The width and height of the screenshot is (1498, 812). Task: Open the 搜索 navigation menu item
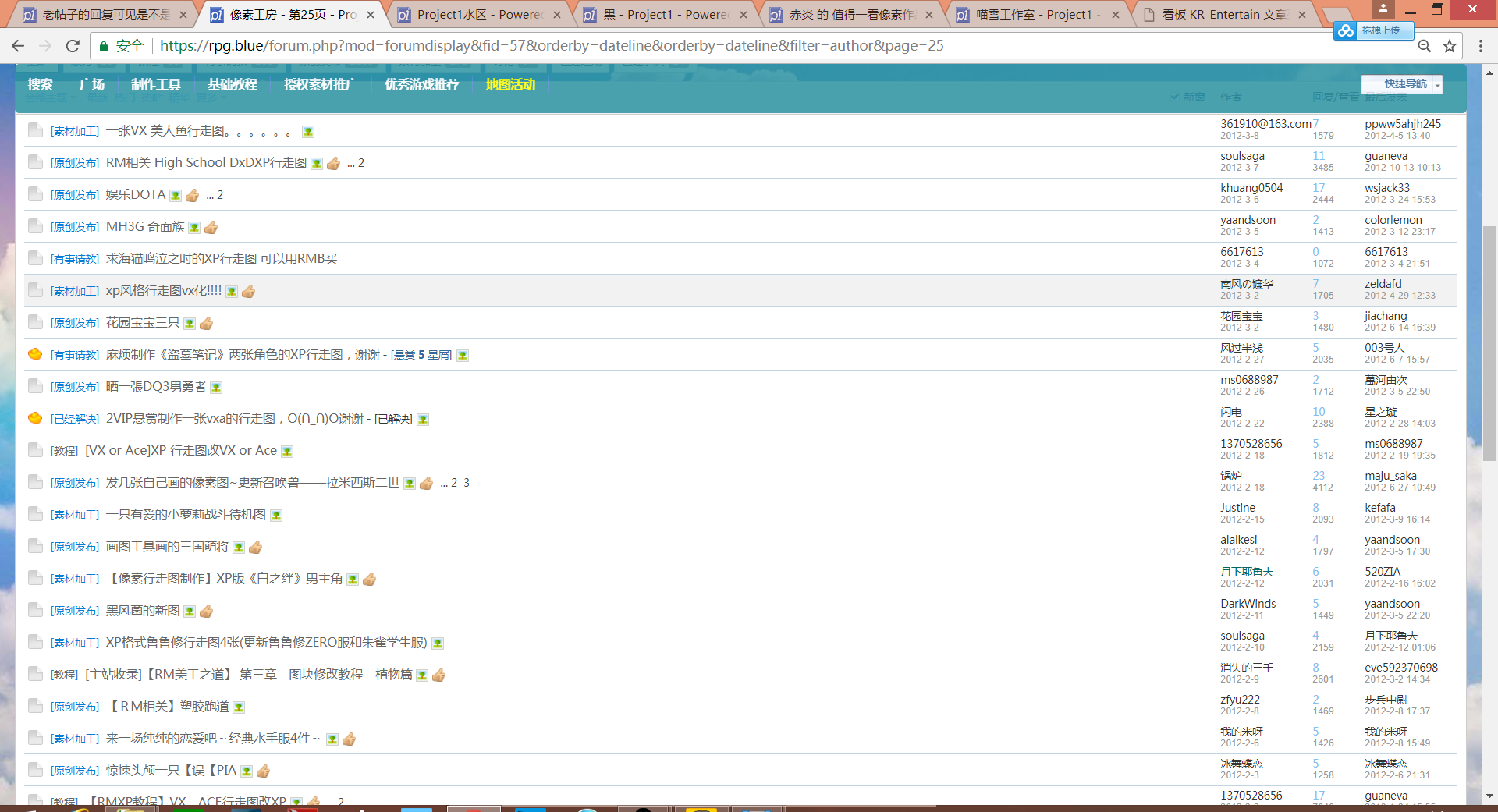tap(41, 84)
